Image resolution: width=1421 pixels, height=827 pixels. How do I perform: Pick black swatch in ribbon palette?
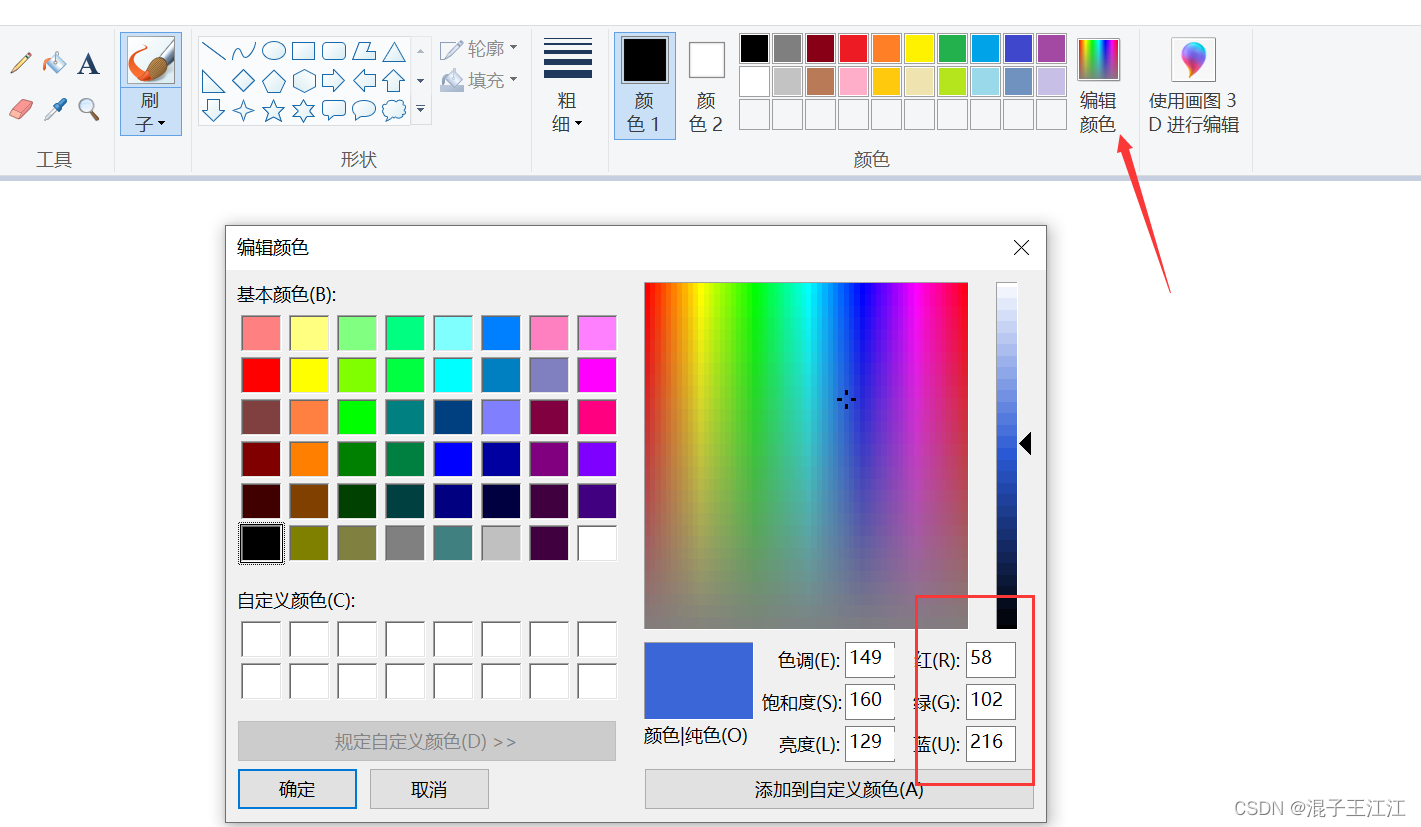click(754, 48)
